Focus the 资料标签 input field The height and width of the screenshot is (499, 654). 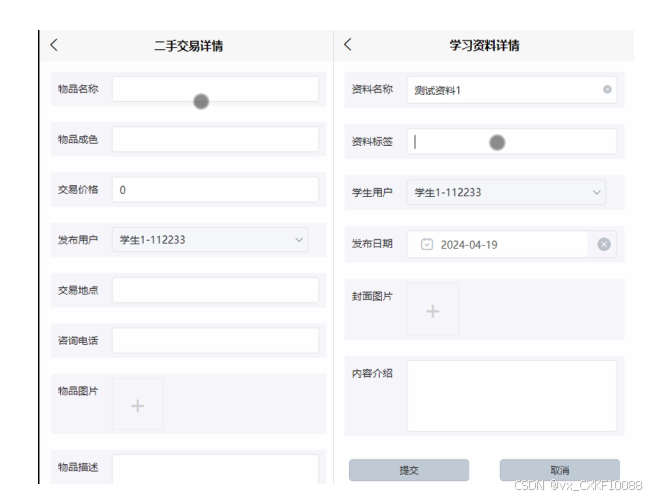click(511, 142)
